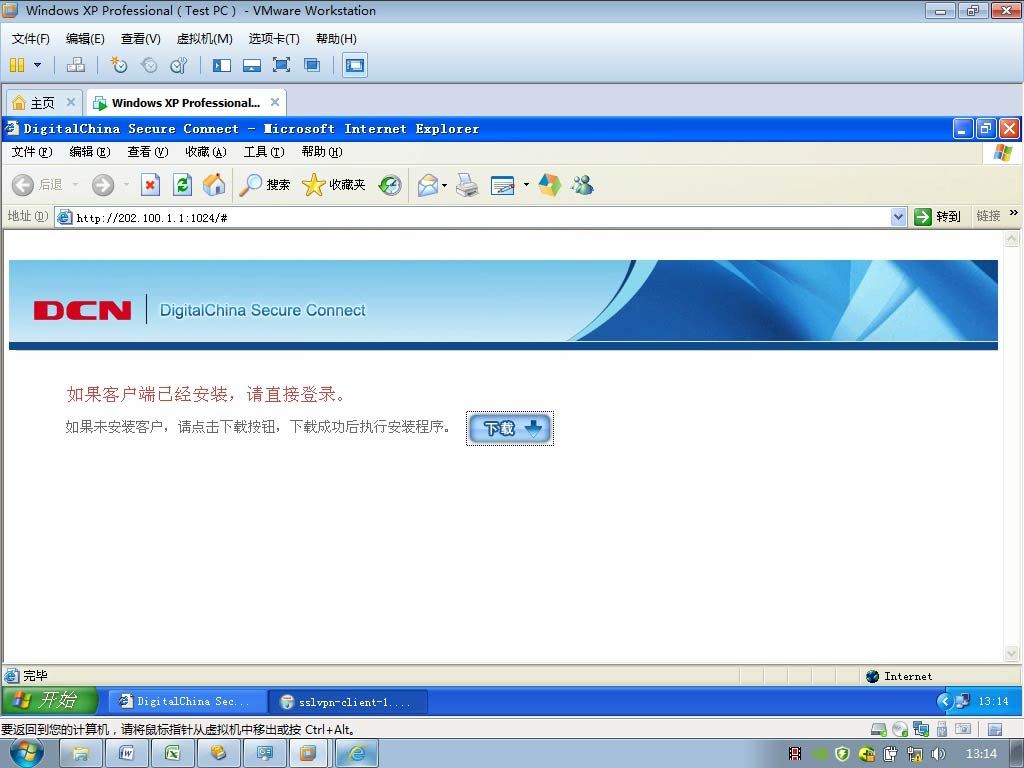Open the edit dropdown arrow in IE toolbar
This screenshot has width=1024, height=768.
pos(526,185)
